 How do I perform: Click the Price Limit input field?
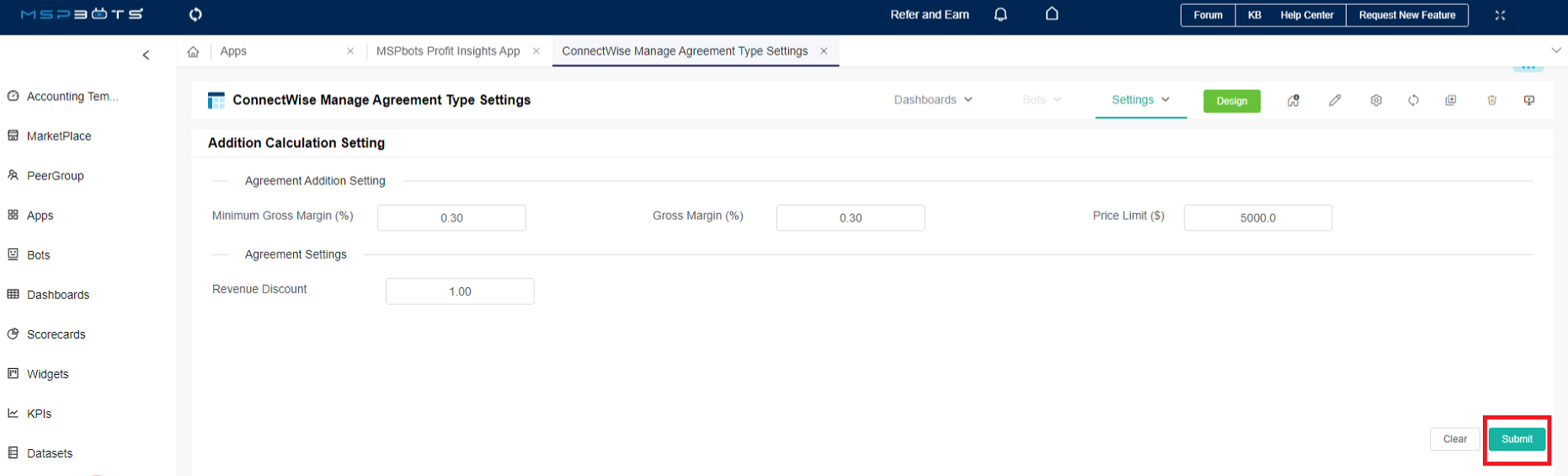[1257, 217]
